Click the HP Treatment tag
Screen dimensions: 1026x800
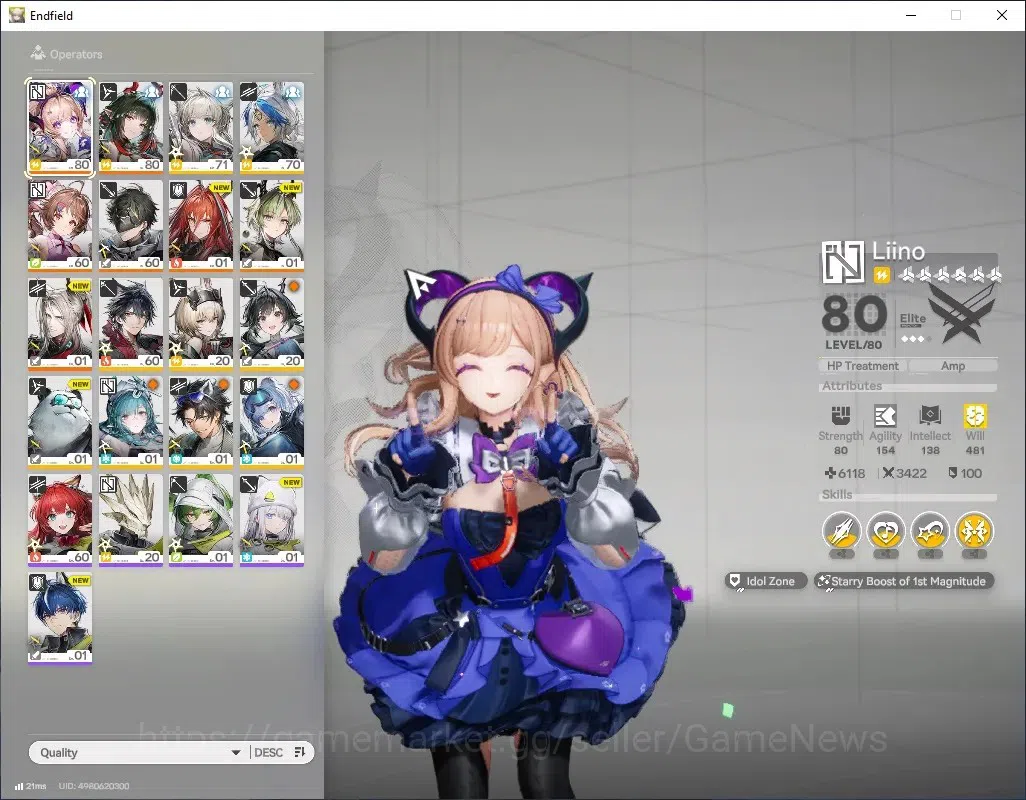pos(862,366)
